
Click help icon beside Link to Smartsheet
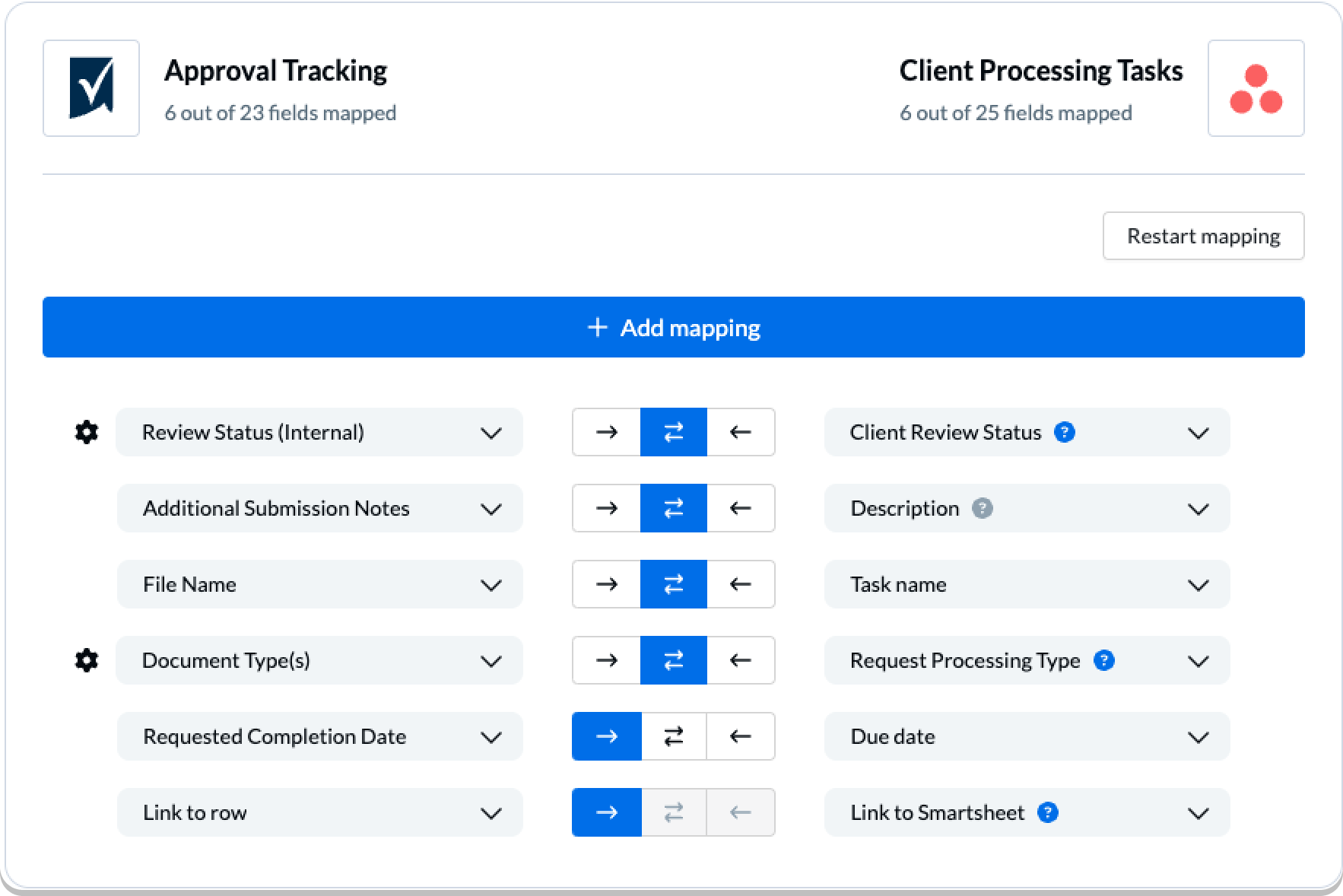click(x=1048, y=812)
